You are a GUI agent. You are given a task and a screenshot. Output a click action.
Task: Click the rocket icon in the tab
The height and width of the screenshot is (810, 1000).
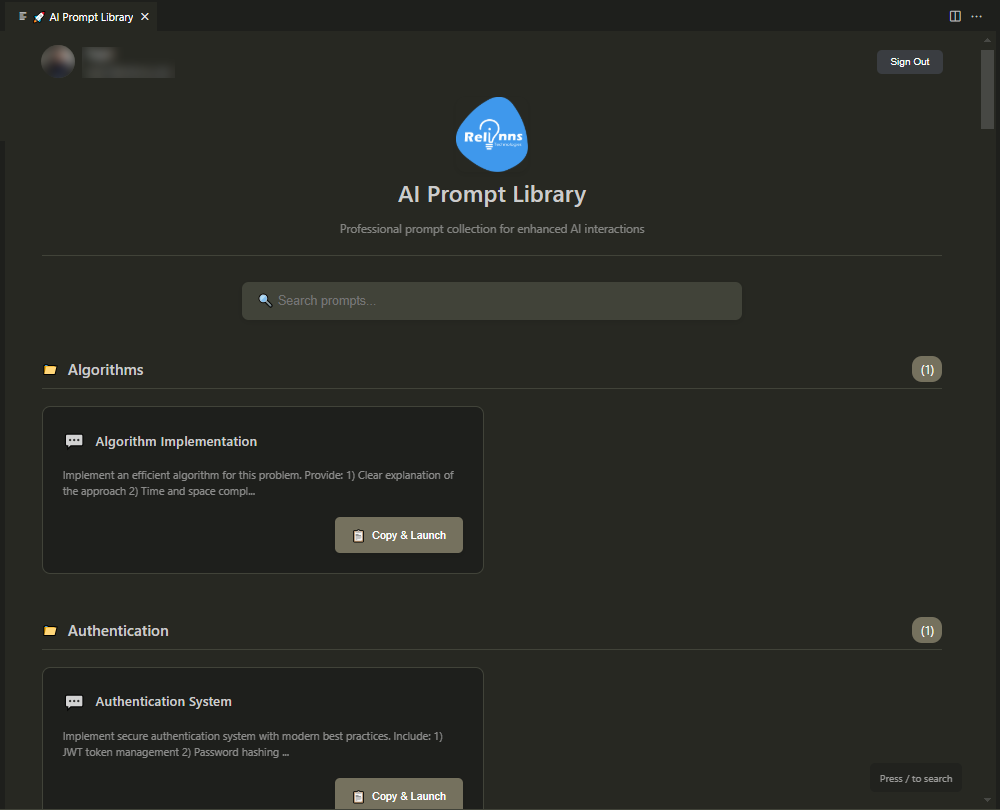point(39,17)
